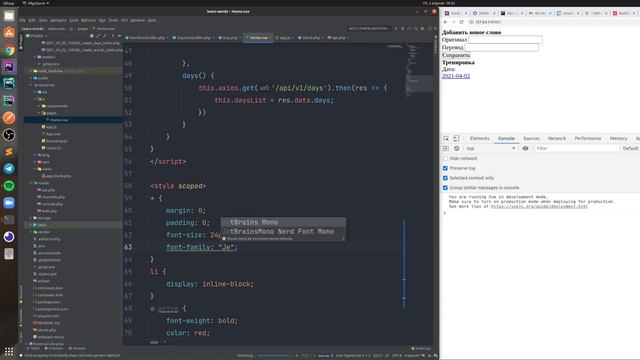Open Project view dropdown in panel header

pyautogui.click(x=36, y=36)
